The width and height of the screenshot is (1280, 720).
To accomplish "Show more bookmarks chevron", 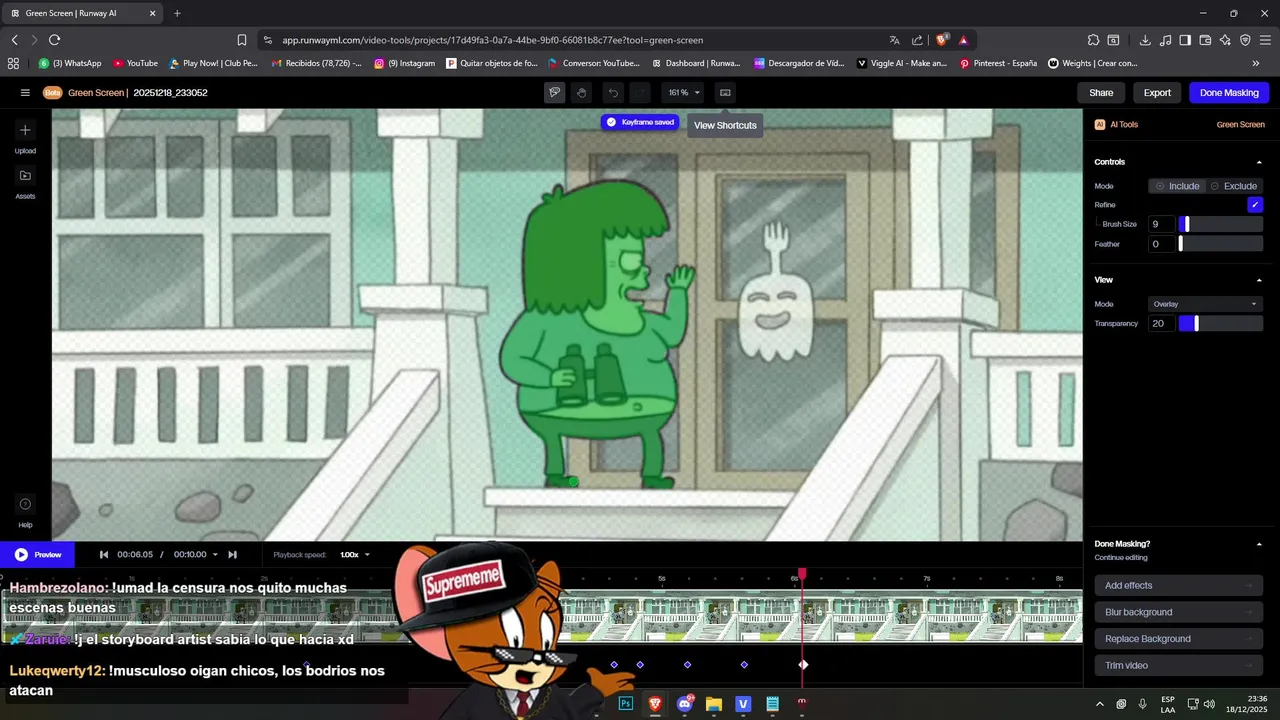I will click(1256, 63).
